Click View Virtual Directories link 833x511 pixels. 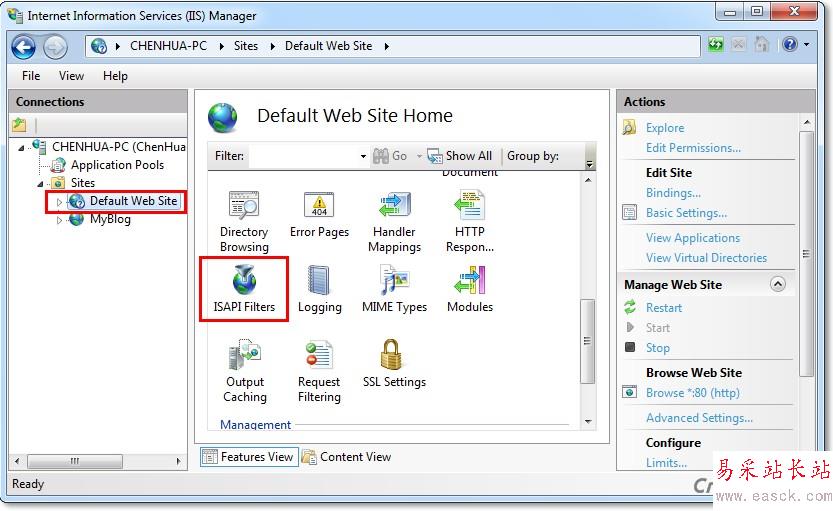(x=706, y=258)
